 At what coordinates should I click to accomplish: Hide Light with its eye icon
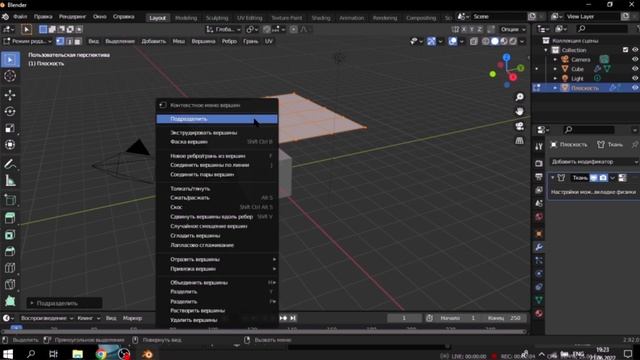pos(635,78)
